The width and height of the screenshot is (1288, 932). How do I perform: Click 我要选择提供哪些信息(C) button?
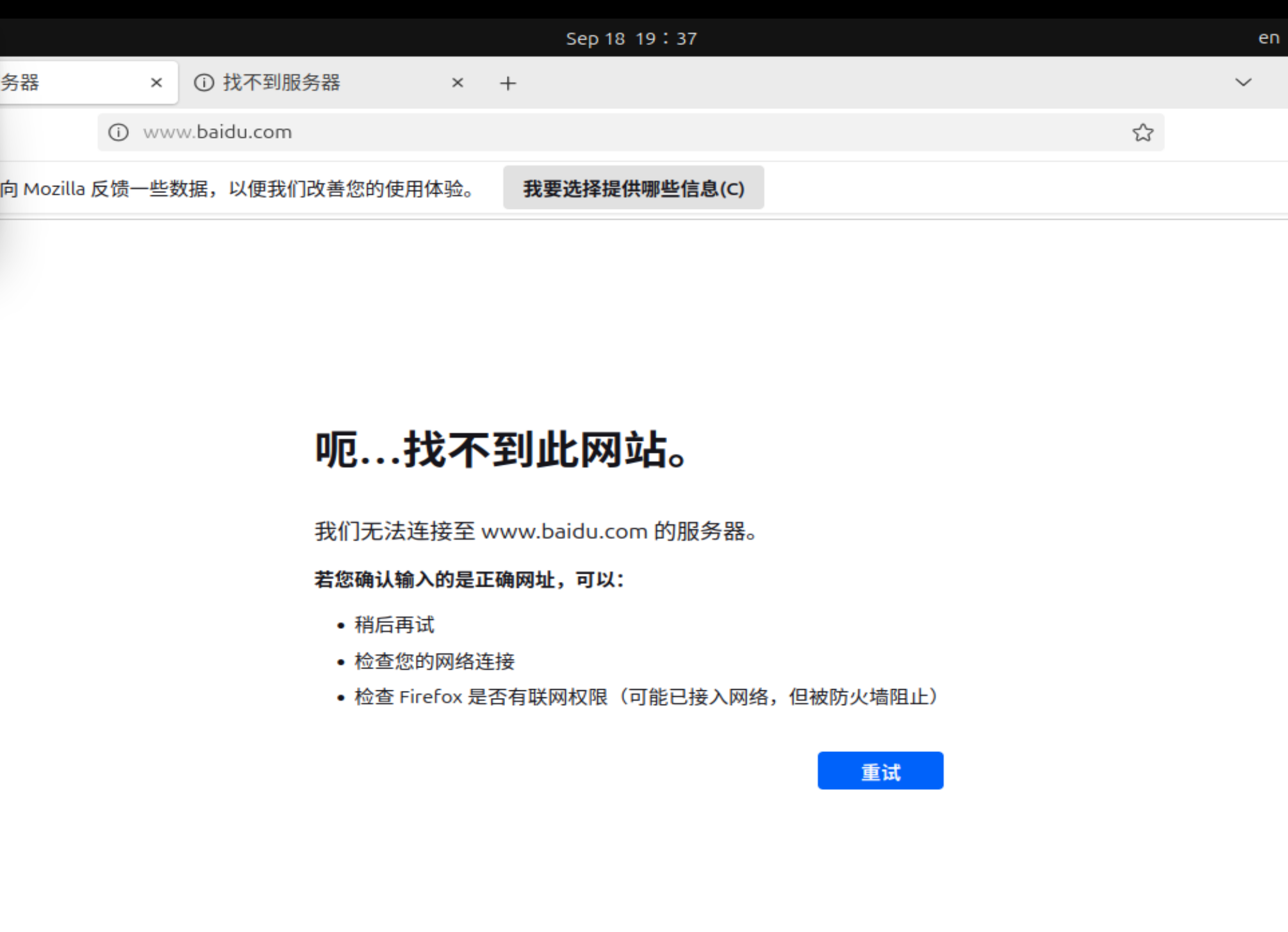[x=632, y=188]
